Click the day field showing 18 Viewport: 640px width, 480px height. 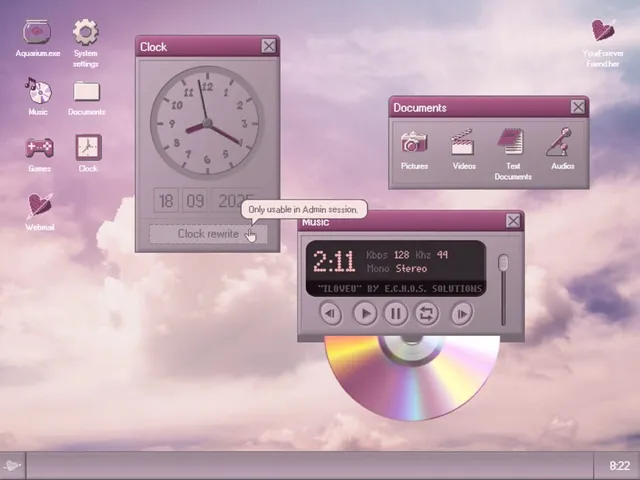pos(166,200)
